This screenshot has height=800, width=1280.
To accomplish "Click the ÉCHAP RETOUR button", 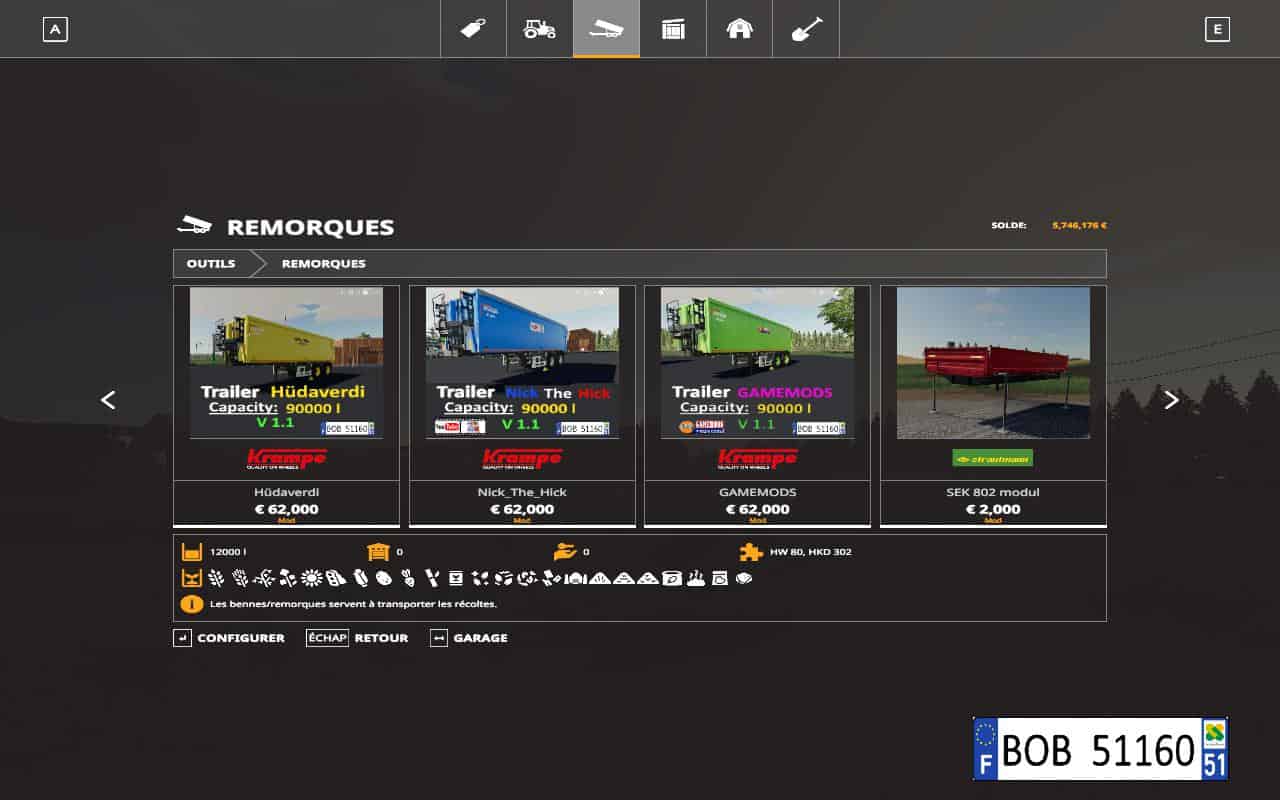I will (x=357, y=638).
